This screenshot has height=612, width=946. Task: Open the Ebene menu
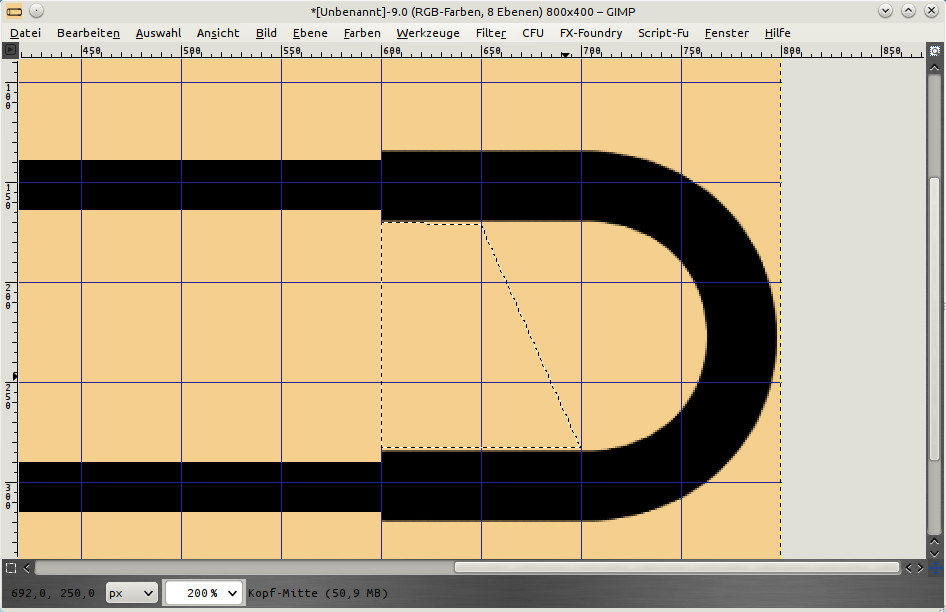tap(310, 33)
